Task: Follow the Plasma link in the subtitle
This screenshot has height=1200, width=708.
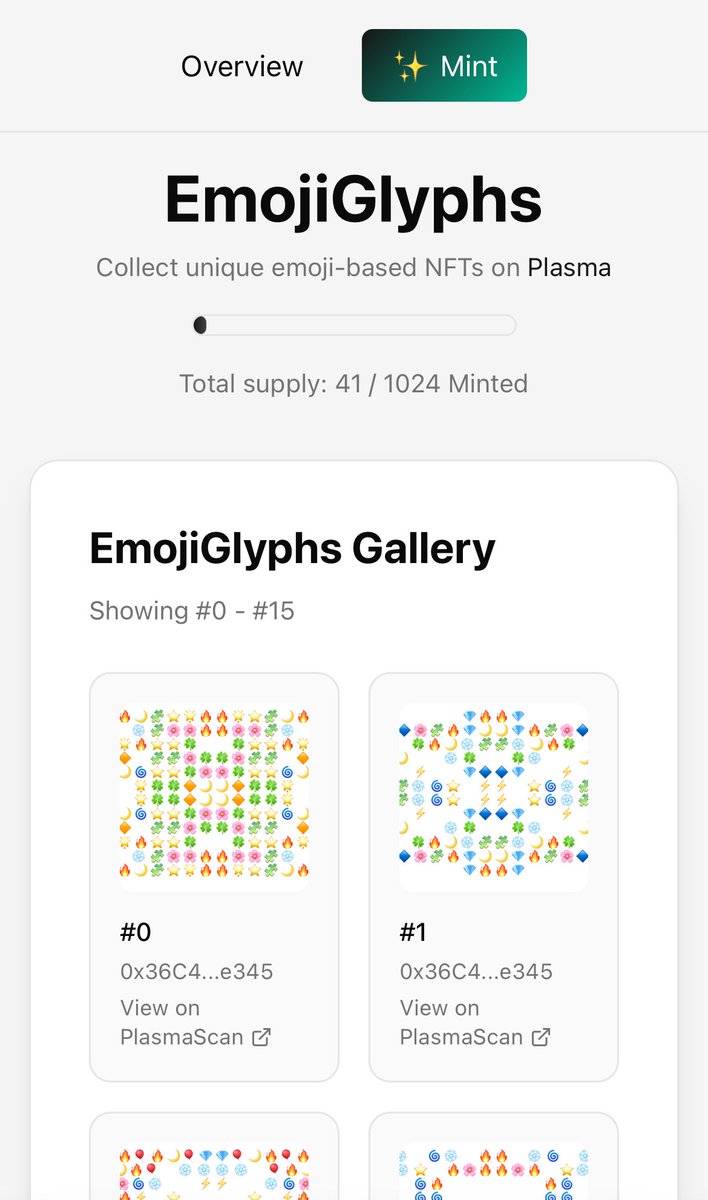Action: coord(569,268)
